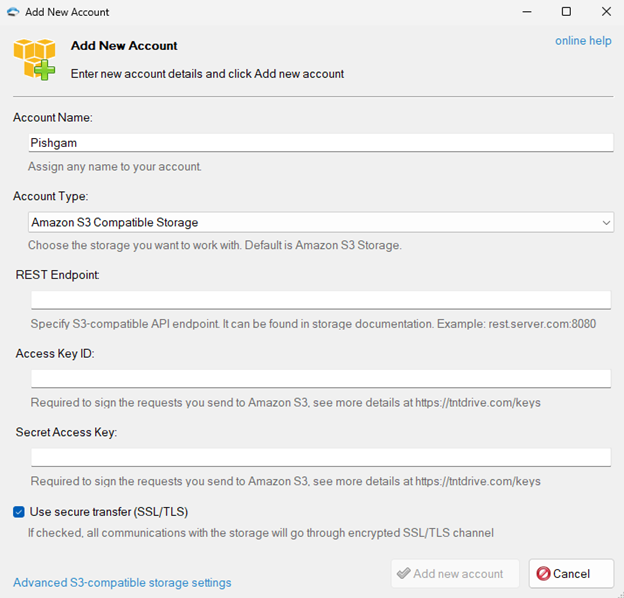Click 'Assign any name to your account' hint
This screenshot has height=598, width=624.
pos(115,166)
